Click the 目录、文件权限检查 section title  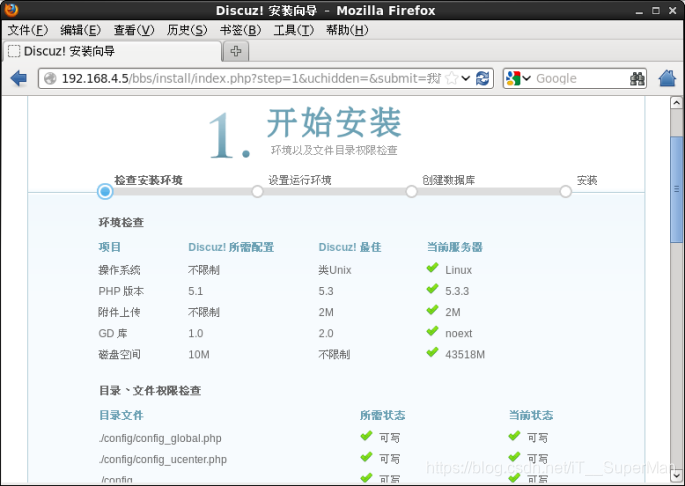pos(150,390)
